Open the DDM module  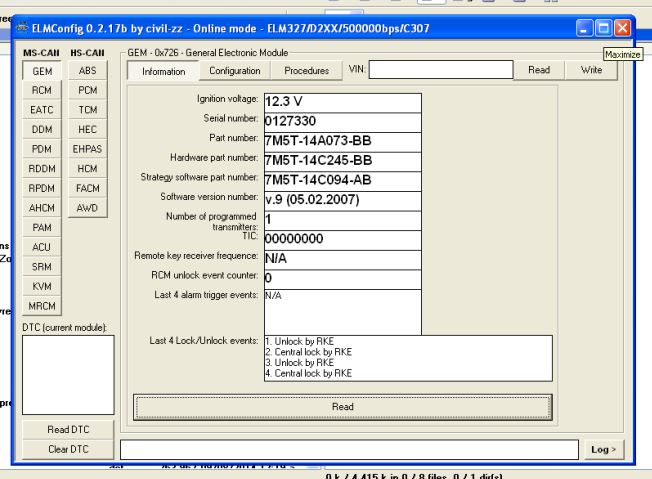[42, 129]
